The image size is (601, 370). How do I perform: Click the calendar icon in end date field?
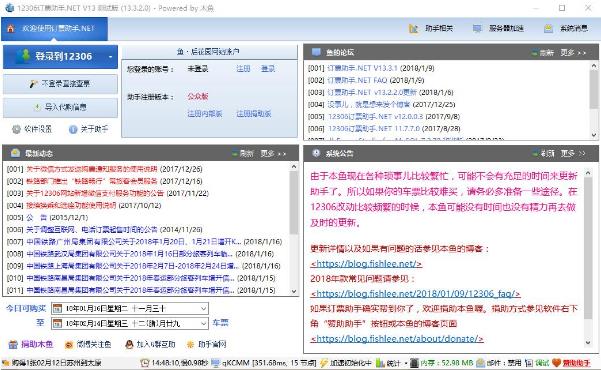click(57, 324)
